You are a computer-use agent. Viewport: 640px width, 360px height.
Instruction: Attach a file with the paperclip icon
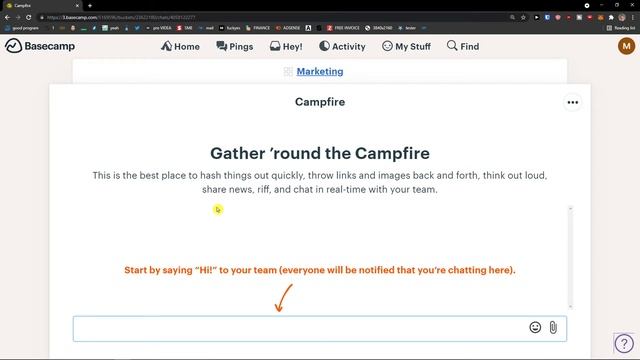pyautogui.click(x=553, y=327)
